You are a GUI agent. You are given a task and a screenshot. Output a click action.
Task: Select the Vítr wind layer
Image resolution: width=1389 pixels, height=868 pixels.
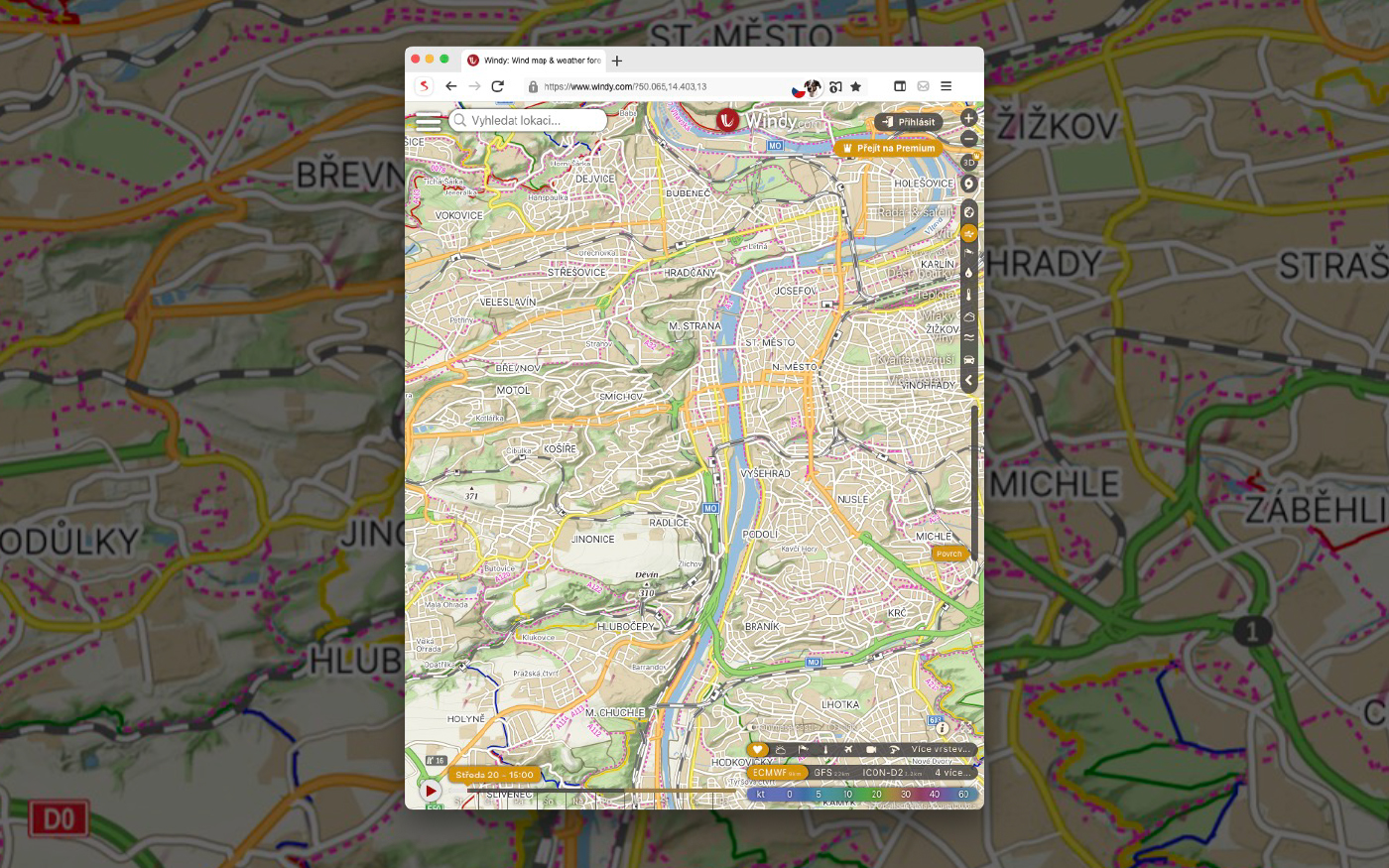(x=969, y=233)
